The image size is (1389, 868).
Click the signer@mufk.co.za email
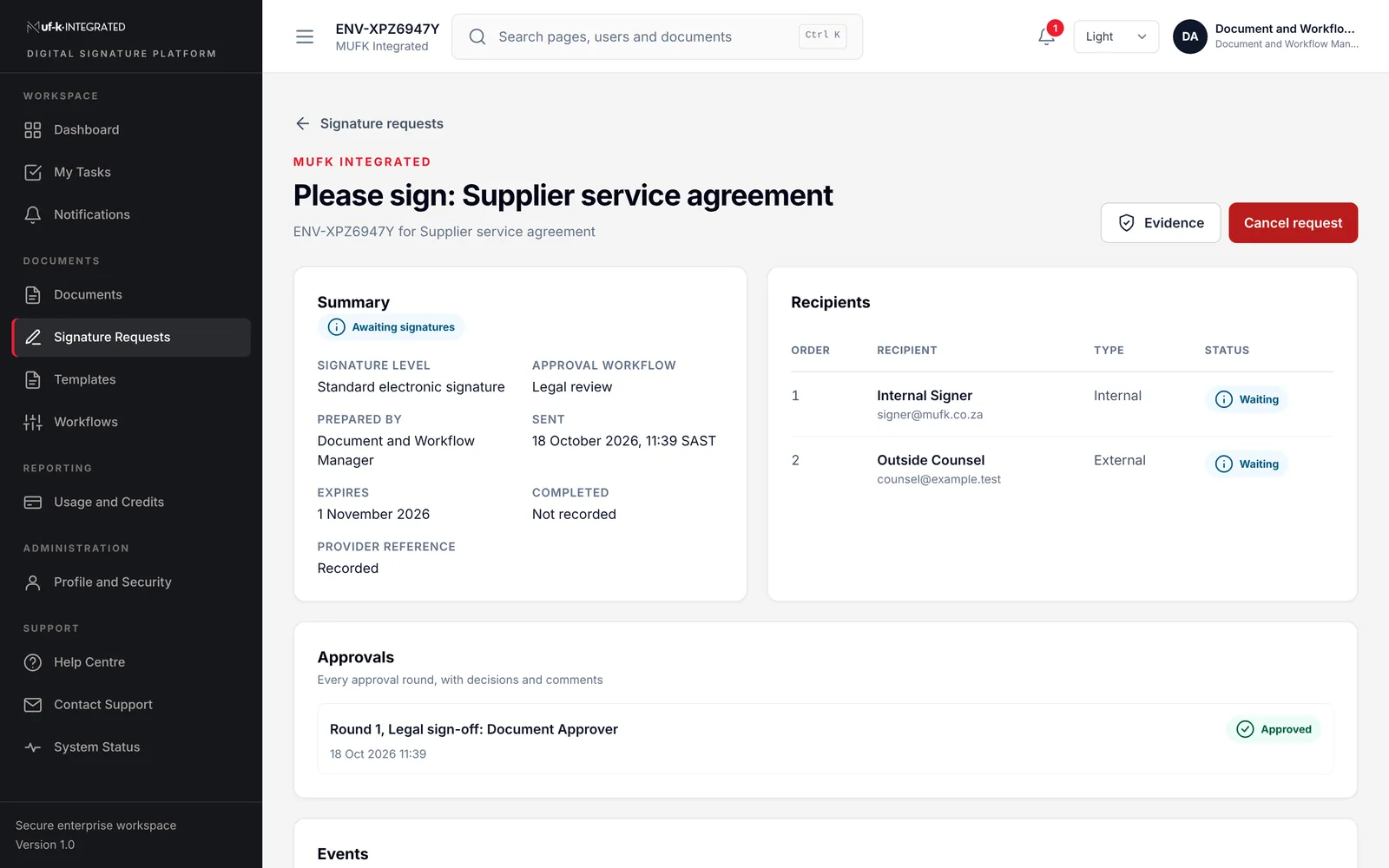[930, 415]
